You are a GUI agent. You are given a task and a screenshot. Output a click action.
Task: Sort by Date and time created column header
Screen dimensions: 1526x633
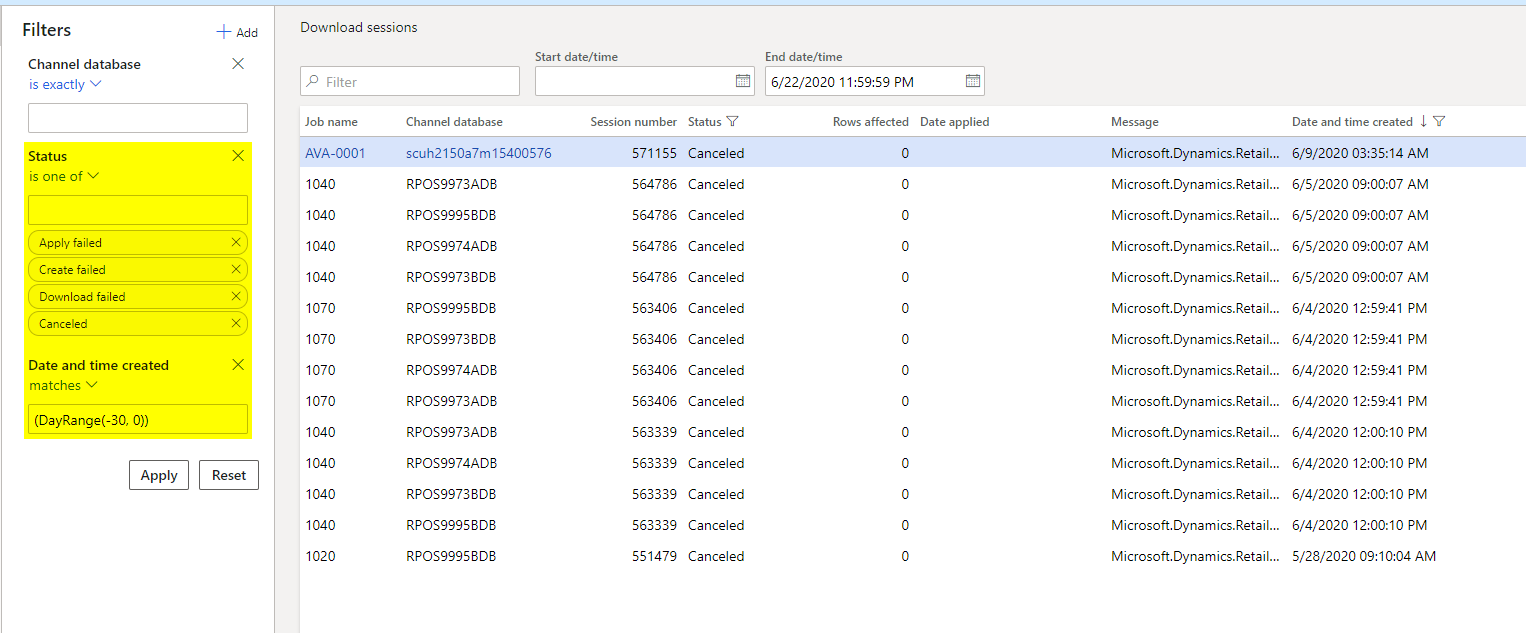click(x=1352, y=122)
